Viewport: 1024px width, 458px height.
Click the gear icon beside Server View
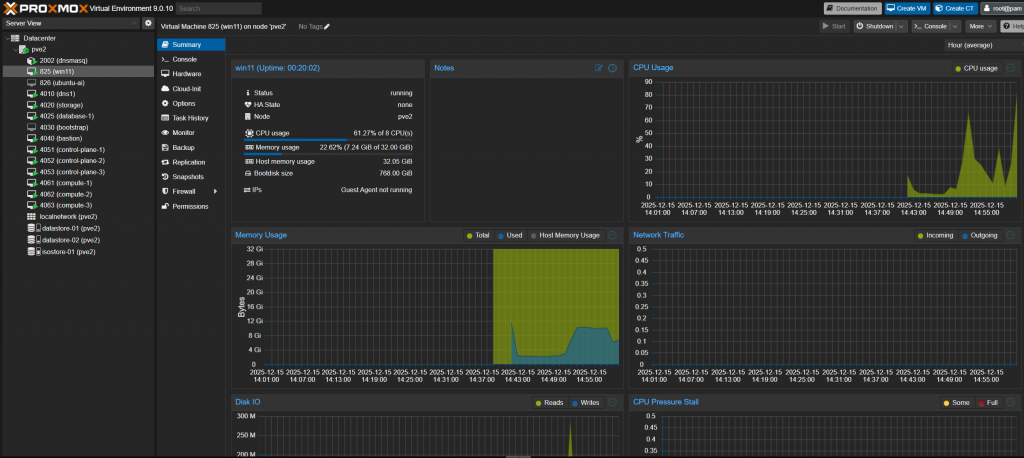(x=148, y=22)
